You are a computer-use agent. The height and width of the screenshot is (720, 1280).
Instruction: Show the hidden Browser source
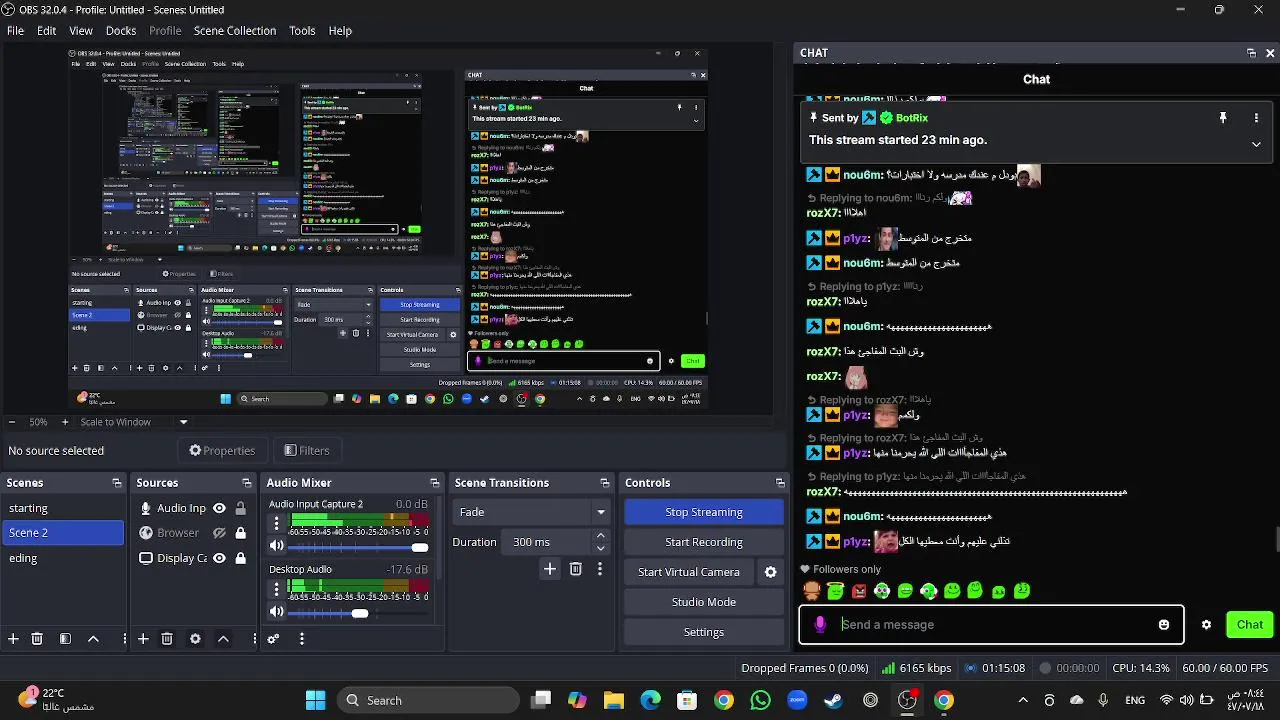point(219,533)
